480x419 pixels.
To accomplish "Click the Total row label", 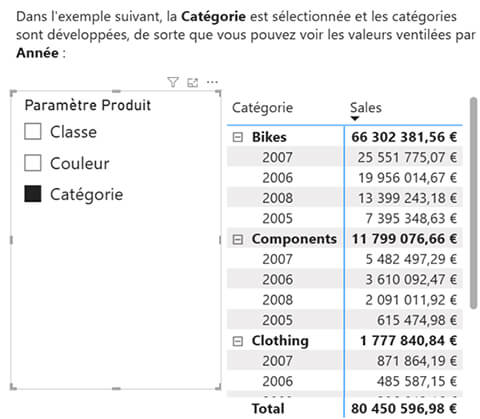I will coord(268,409).
